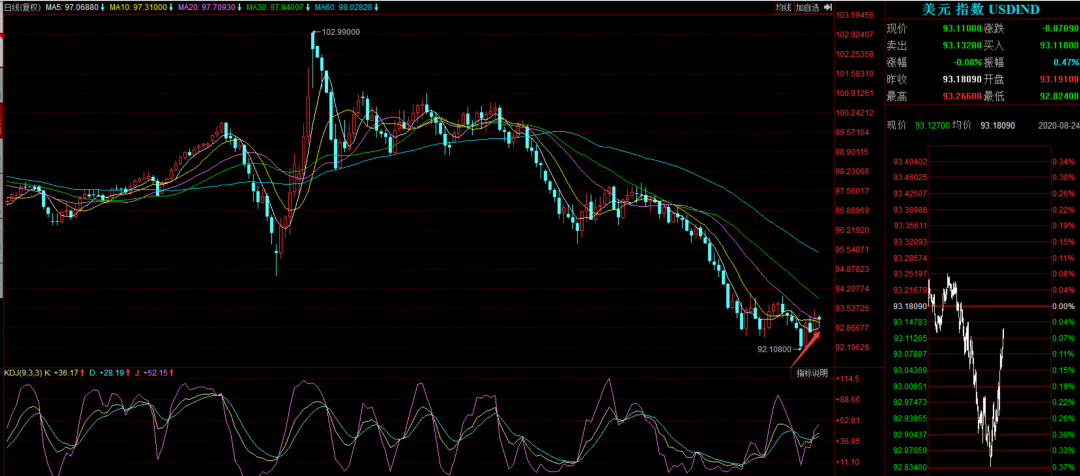Click the 102.99000 high price marker
The height and width of the screenshot is (476, 1080).
(x=340, y=32)
